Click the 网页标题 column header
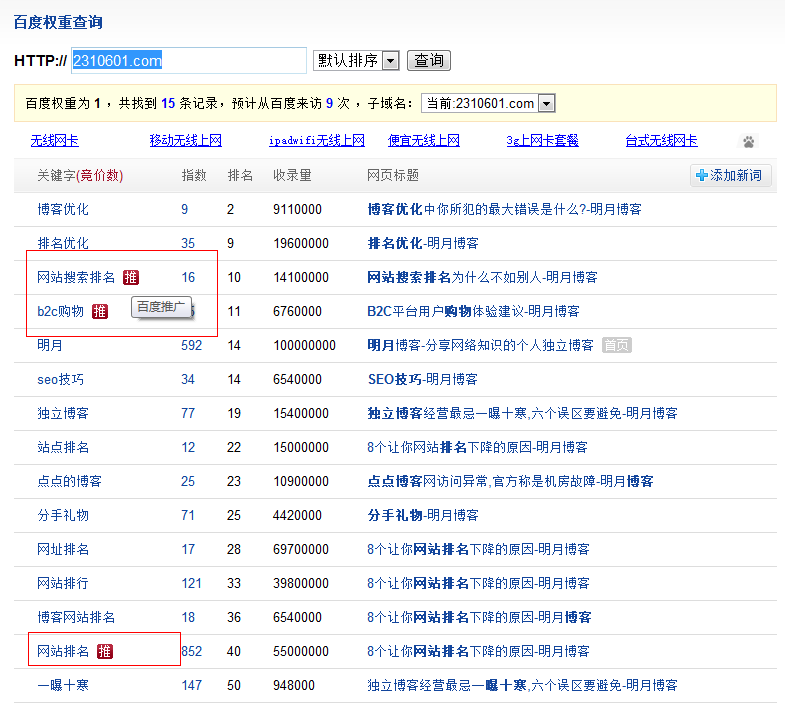 pyautogui.click(x=392, y=175)
